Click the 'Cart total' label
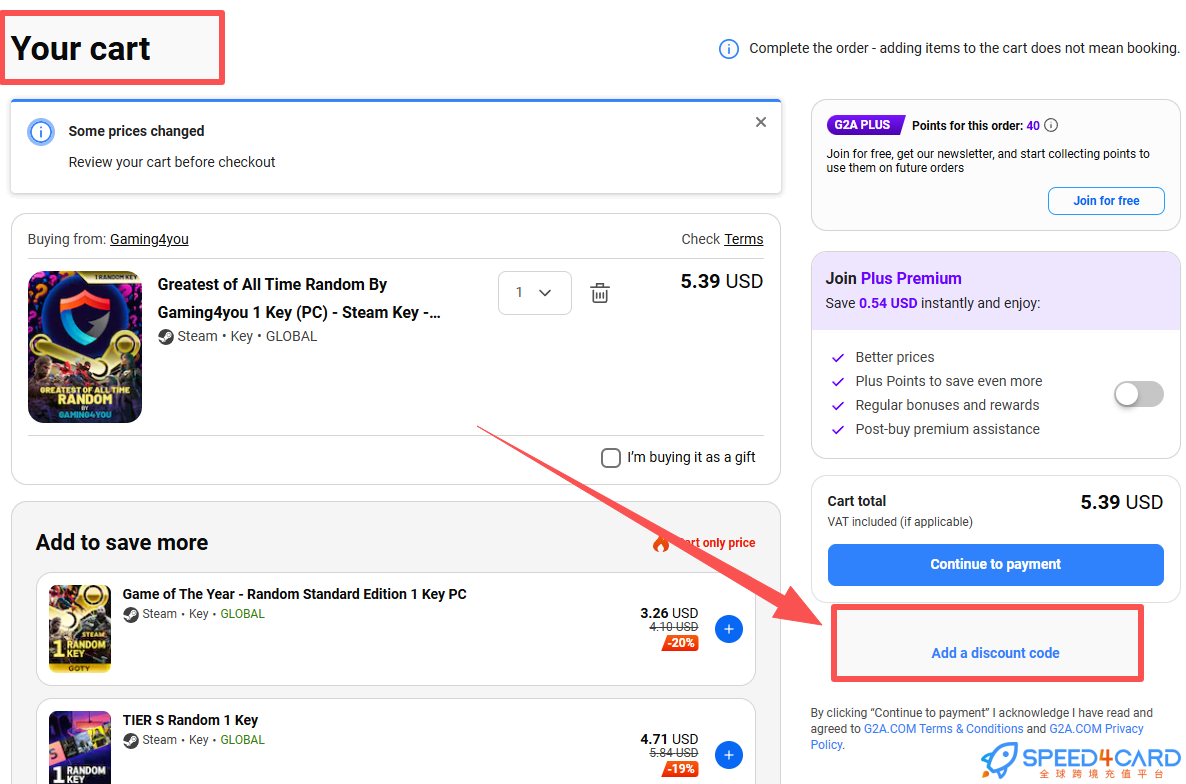Screen dimensions: 1186x784 (x=856, y=501)
